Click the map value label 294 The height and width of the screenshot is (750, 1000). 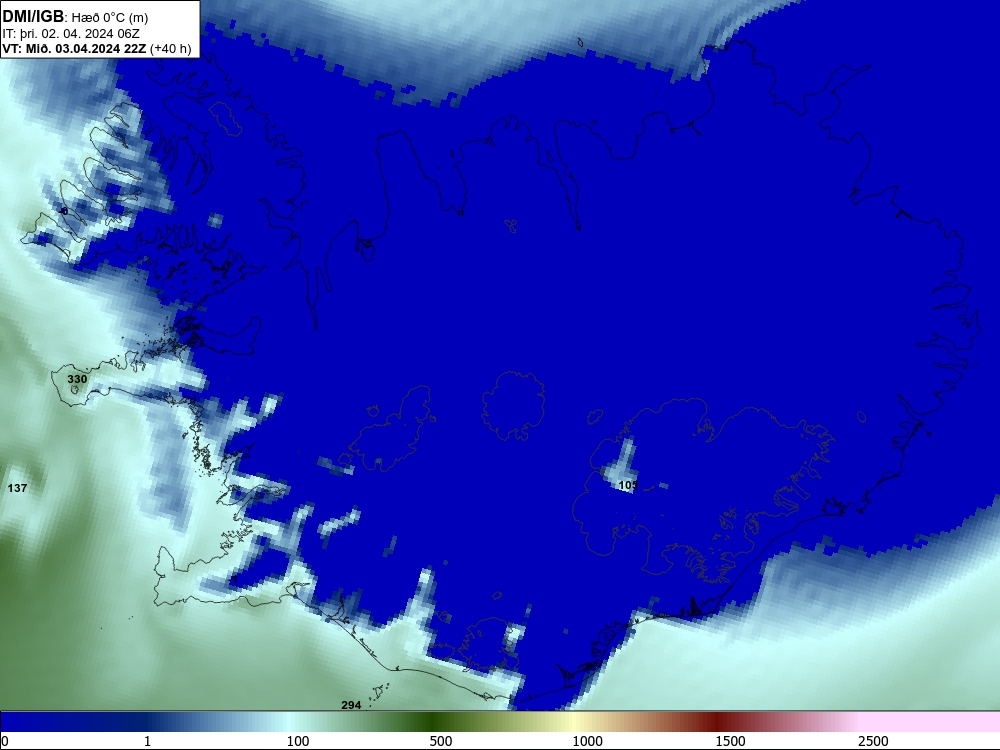pyautogui.click(x=351, y=705)
